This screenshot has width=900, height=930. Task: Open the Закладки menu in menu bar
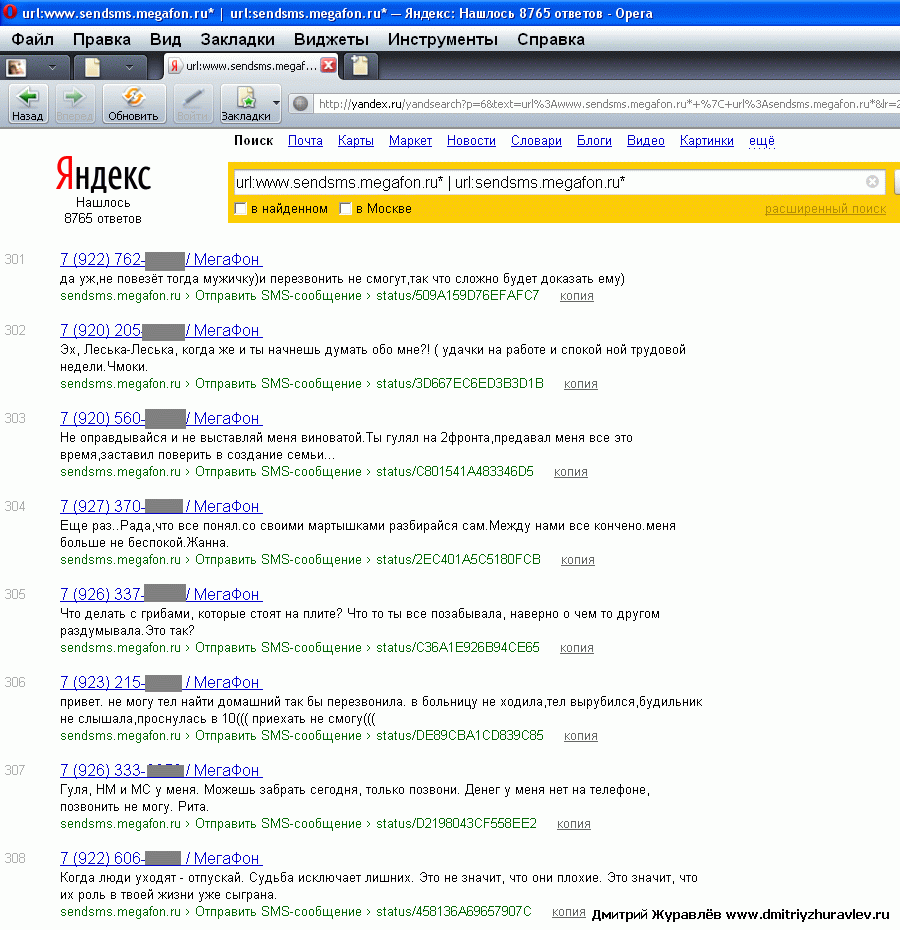(237, 40)
